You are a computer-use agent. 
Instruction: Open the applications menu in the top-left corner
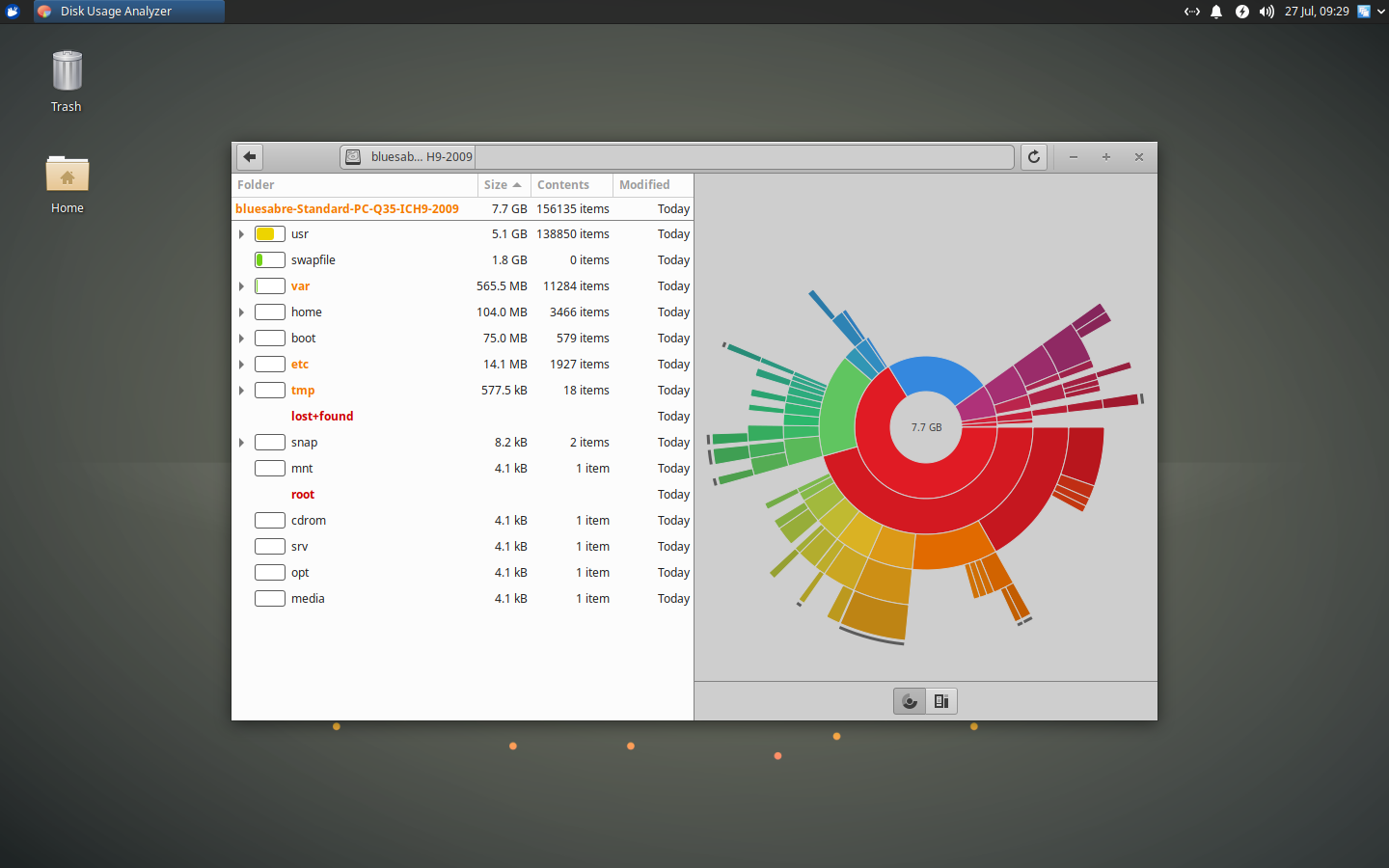12,12
